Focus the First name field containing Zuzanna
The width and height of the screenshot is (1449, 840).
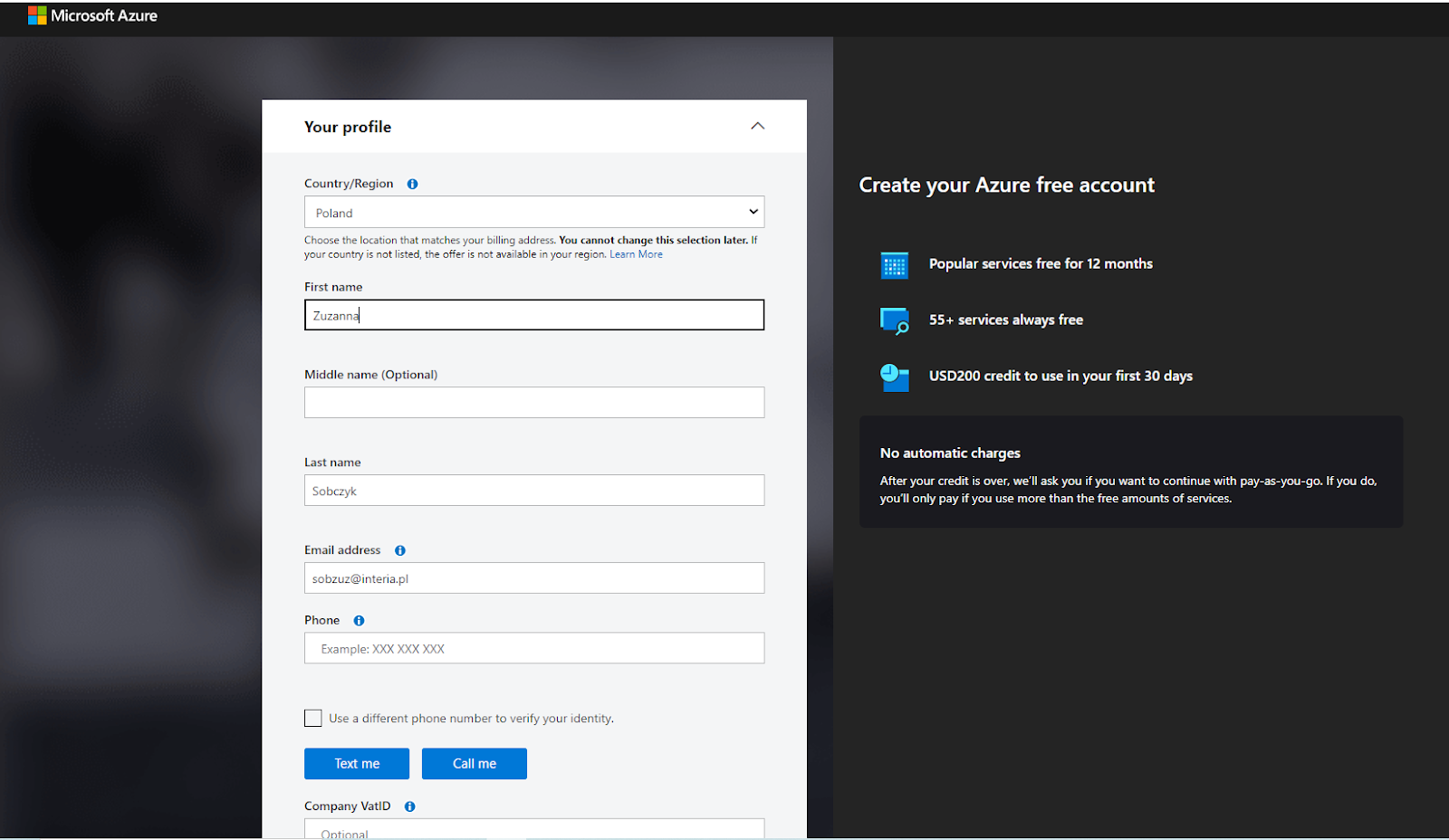pos(533,315)
